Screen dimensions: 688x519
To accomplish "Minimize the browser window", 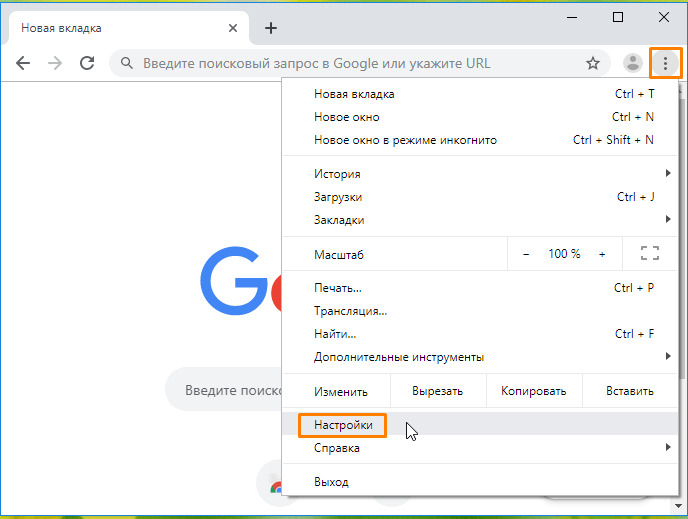I will (x=572, y=18).
